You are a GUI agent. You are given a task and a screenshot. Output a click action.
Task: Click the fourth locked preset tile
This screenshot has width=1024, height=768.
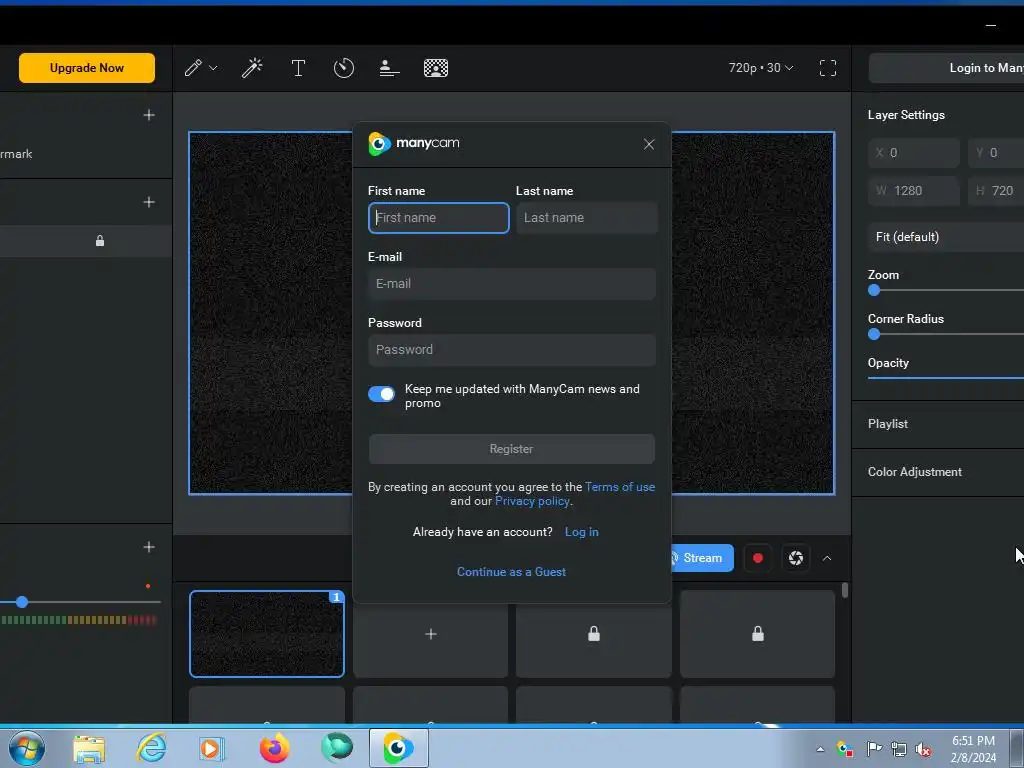pyautogui.click(x=758, y=633)
